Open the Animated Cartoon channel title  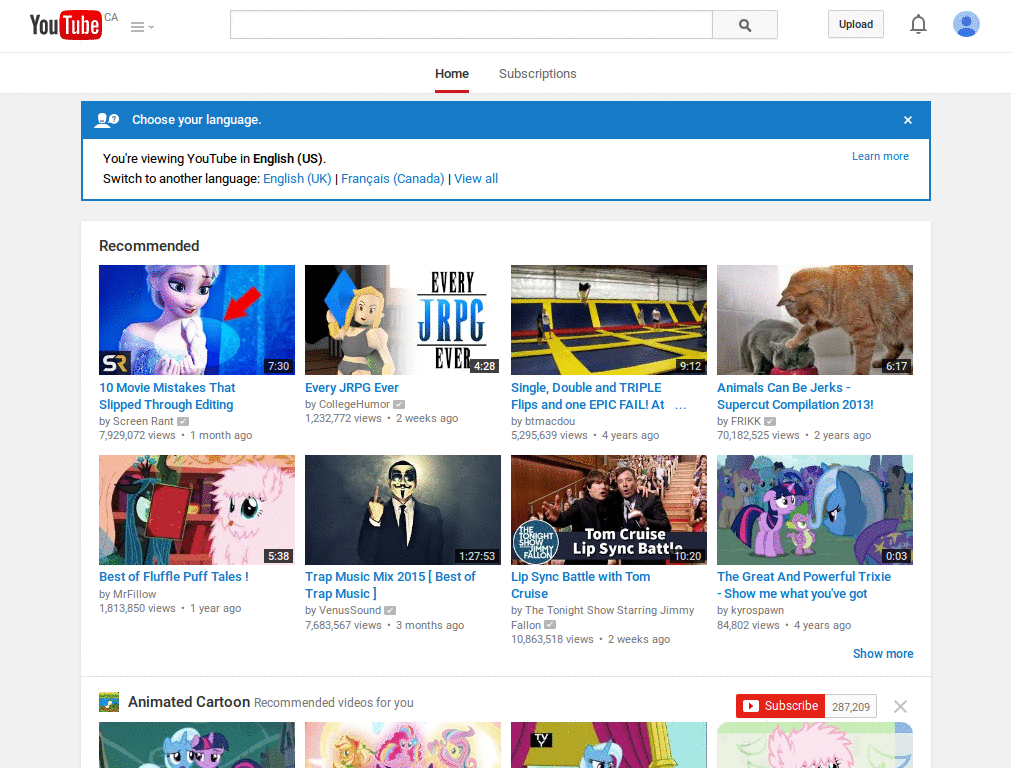click(x=189, y=702)
